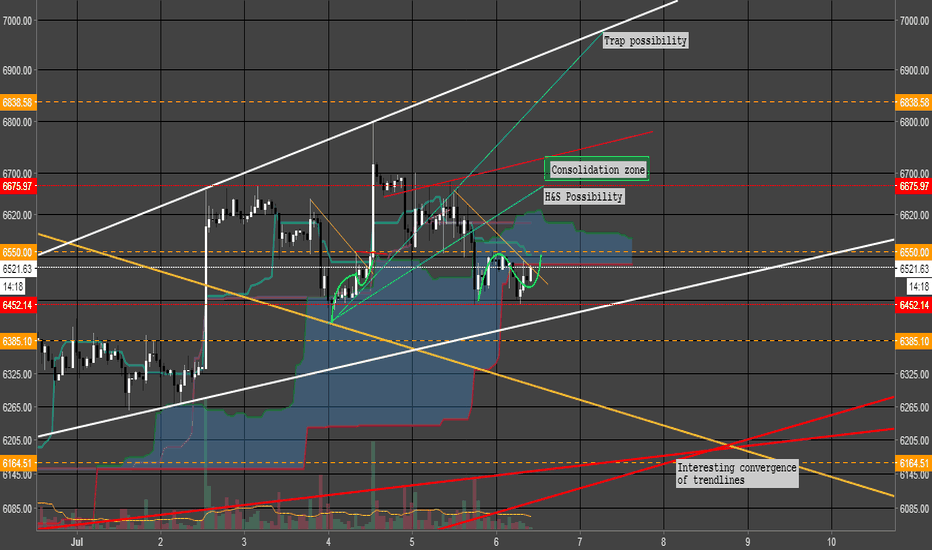Click the 7000.00 value on left axis
Viewport: 932px width, 550px height.
click(17, 21)
